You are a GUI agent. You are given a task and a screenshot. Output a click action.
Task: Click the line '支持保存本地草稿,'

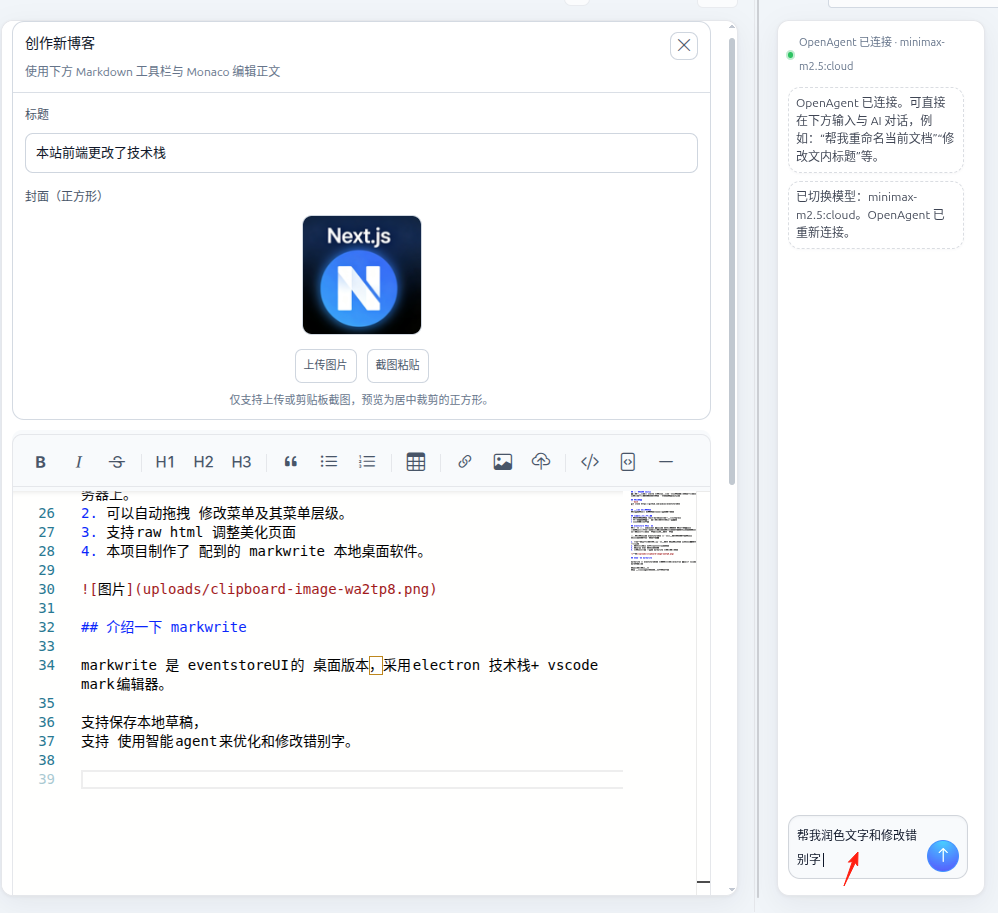pos(140,723)
